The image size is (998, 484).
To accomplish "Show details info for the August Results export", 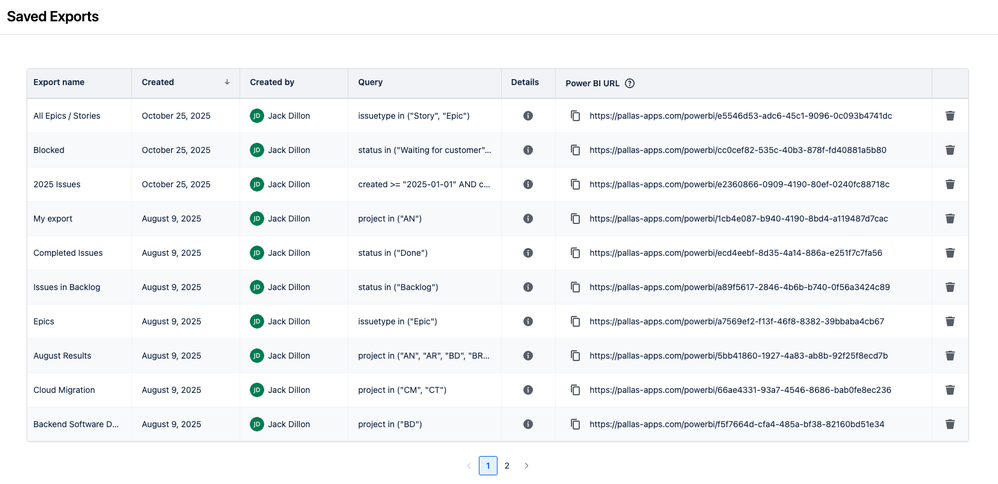I will [528, 355].
